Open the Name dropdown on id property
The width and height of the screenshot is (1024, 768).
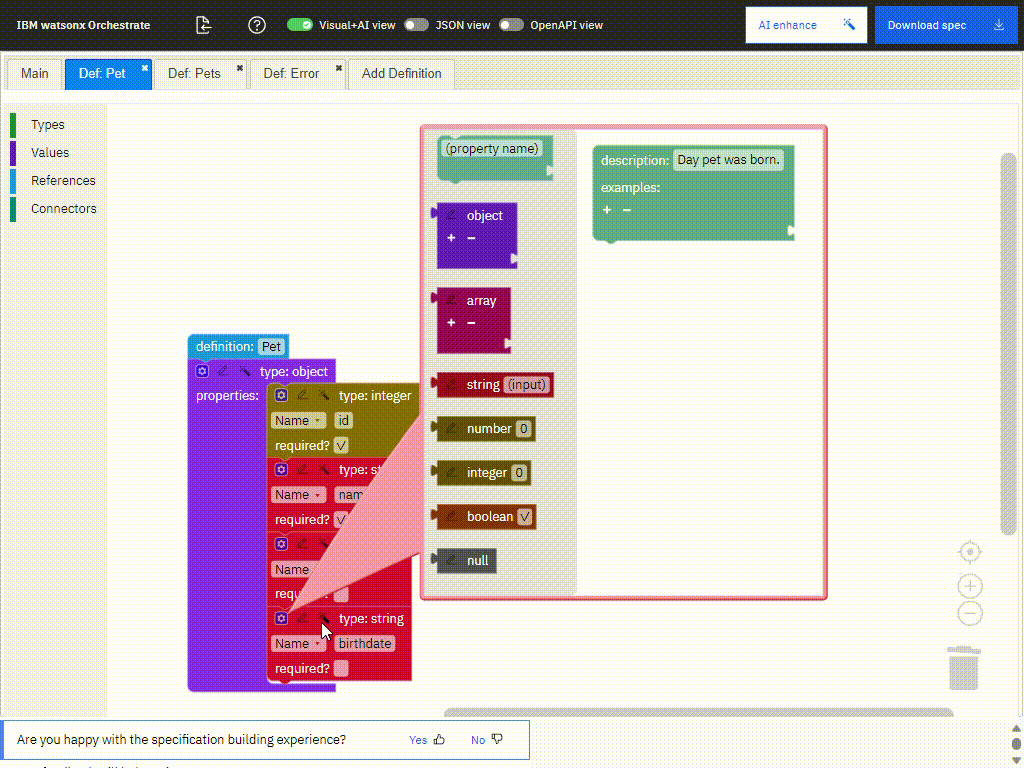298,421
